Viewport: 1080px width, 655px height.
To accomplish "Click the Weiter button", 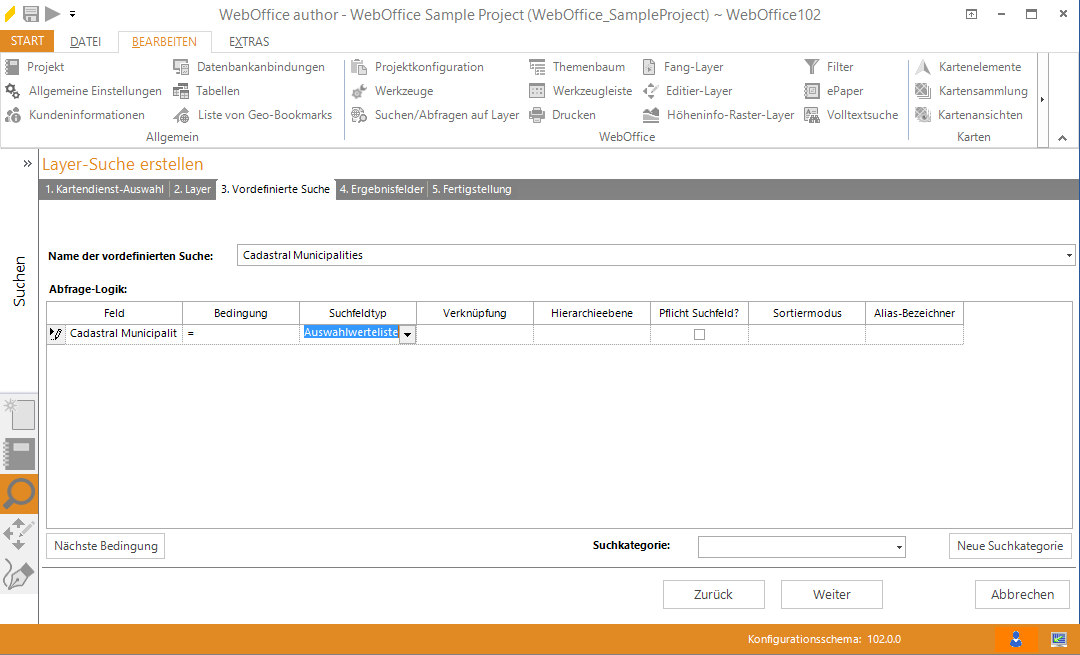I will (831, 594).
